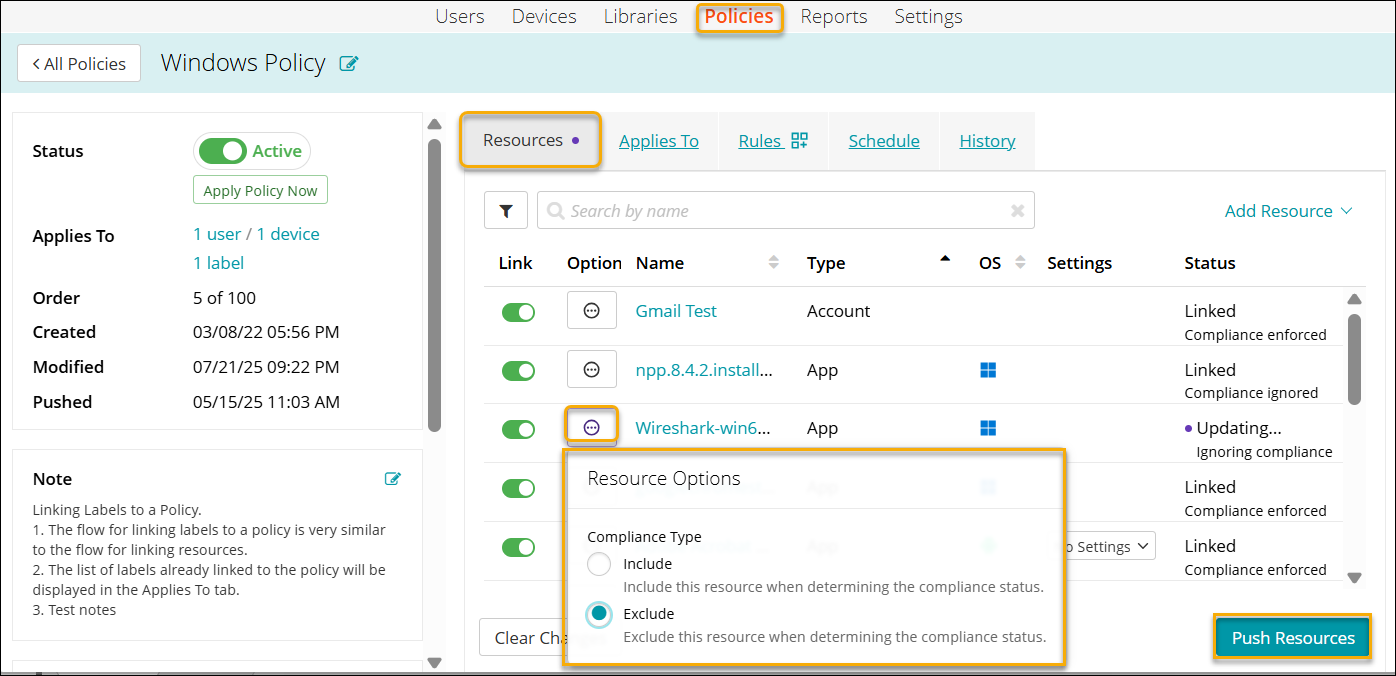Toggle link switch for Gmail Test

[x=518, y=312]
